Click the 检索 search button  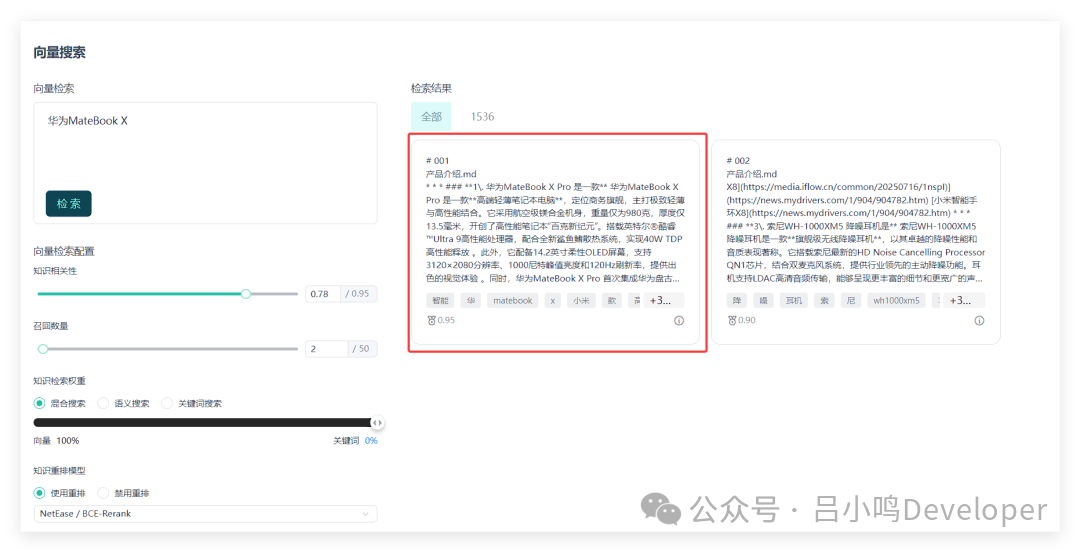point(69,203)
